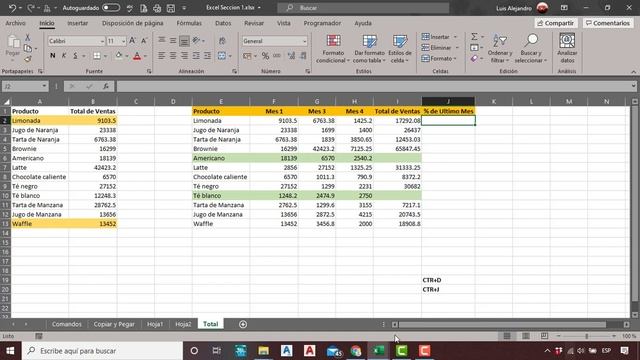Click the Compartir button
The width and height of the screenshot is (640, 360).
(x=556, y=23)
